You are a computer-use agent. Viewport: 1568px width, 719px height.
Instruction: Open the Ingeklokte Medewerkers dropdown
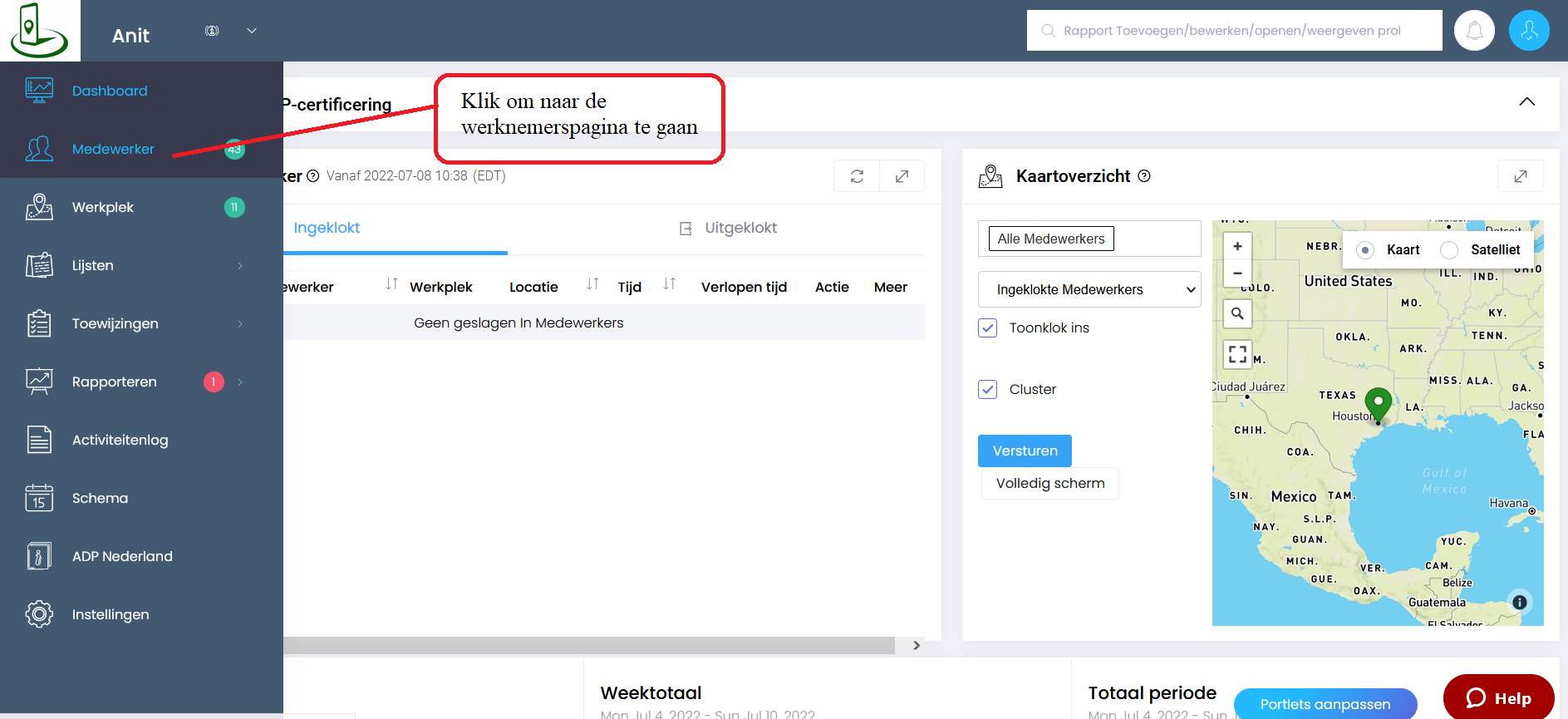point(1089,289)
